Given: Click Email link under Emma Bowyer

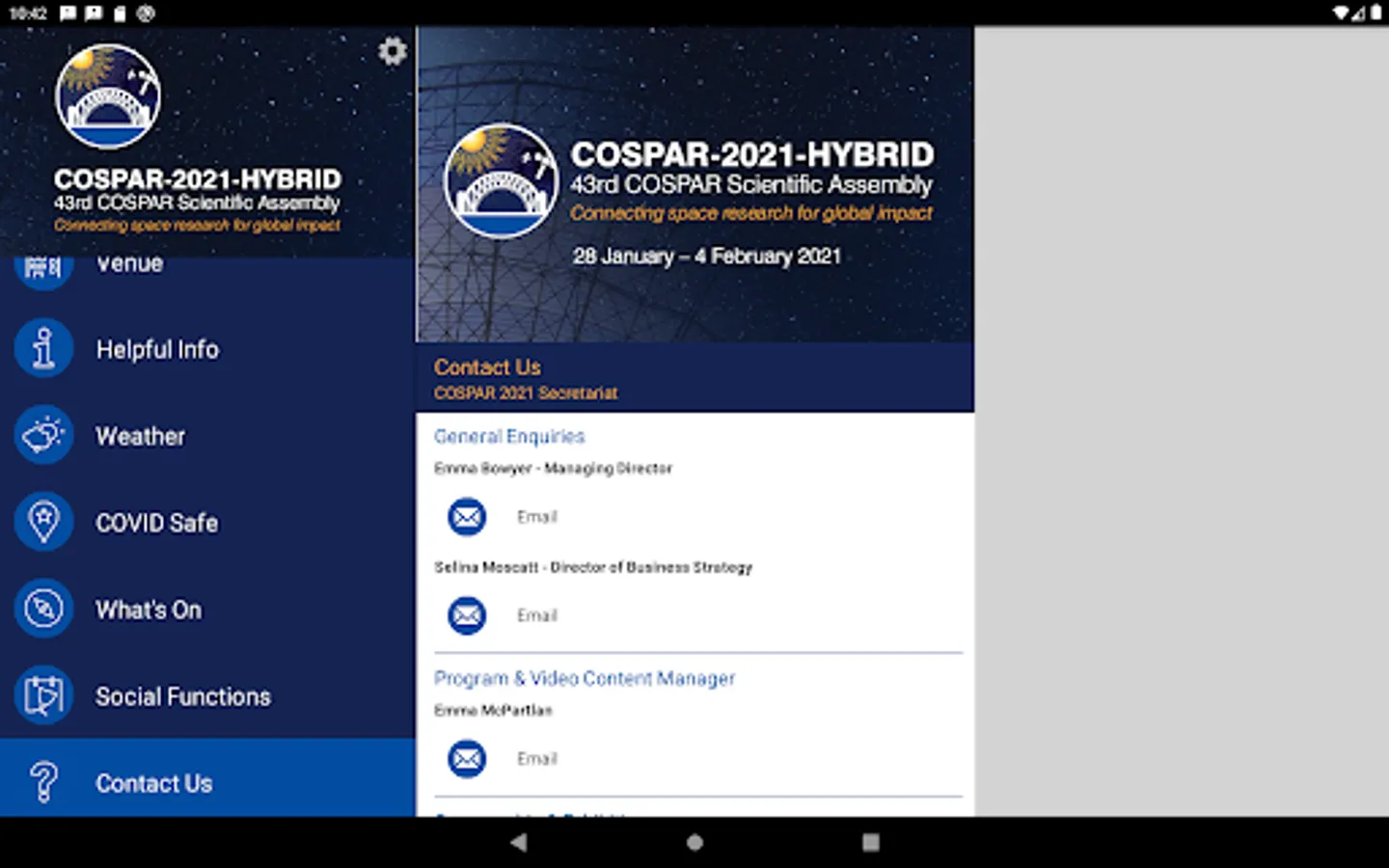Looking at the screenshot, I should (x=536, y=517).
